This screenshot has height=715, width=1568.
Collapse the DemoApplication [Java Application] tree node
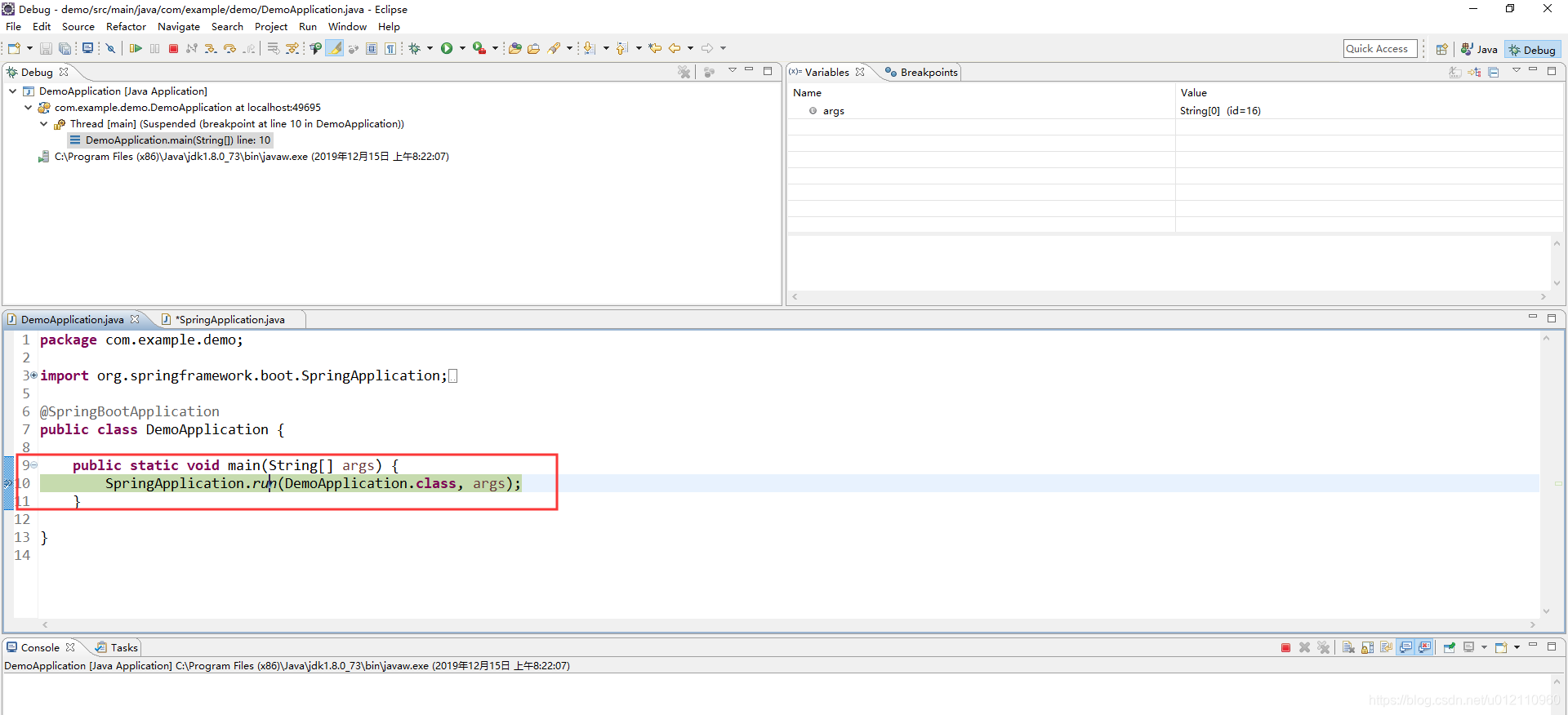point(12,91)
